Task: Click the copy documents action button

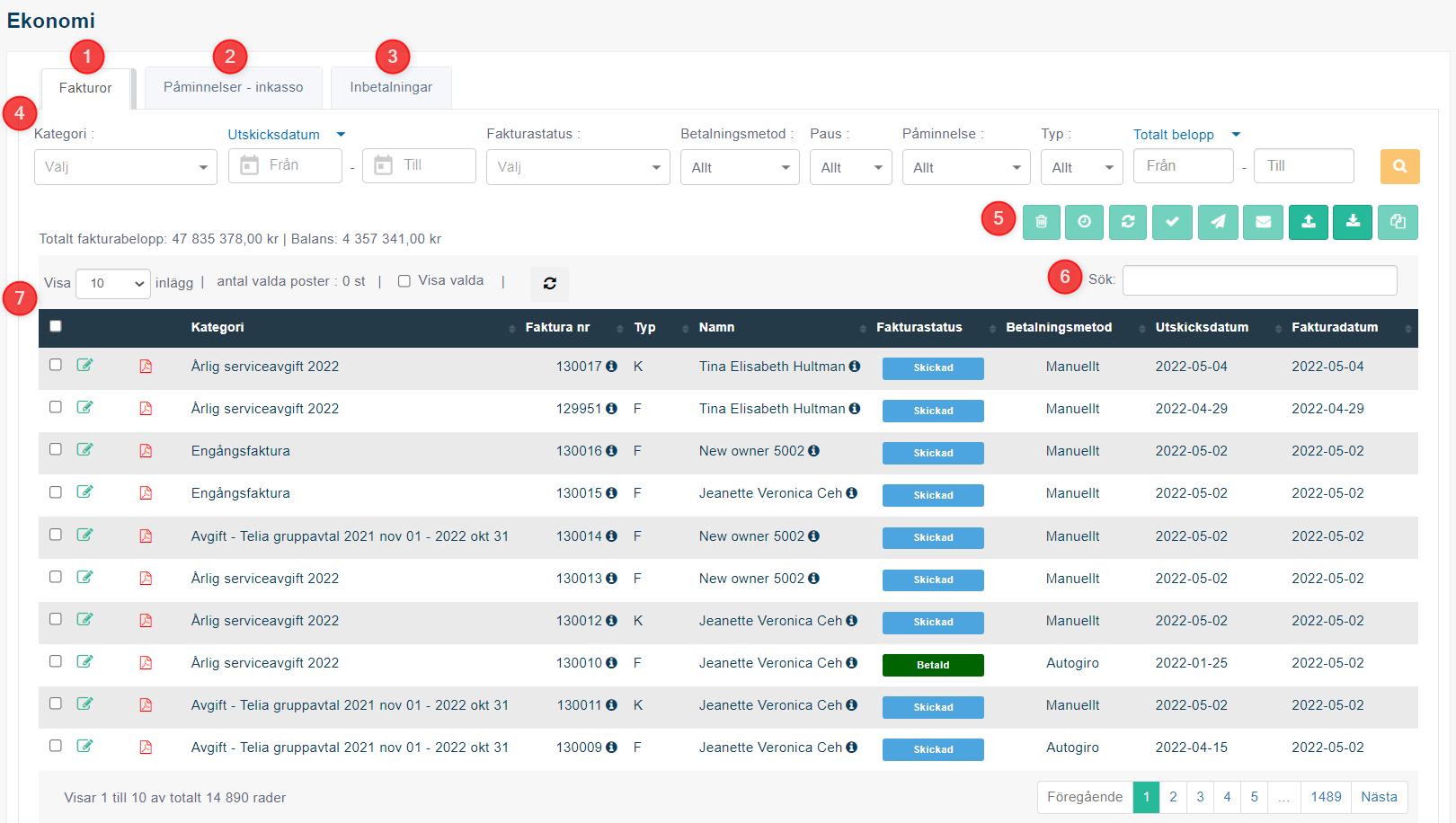Action: (x=1398, y=222)
